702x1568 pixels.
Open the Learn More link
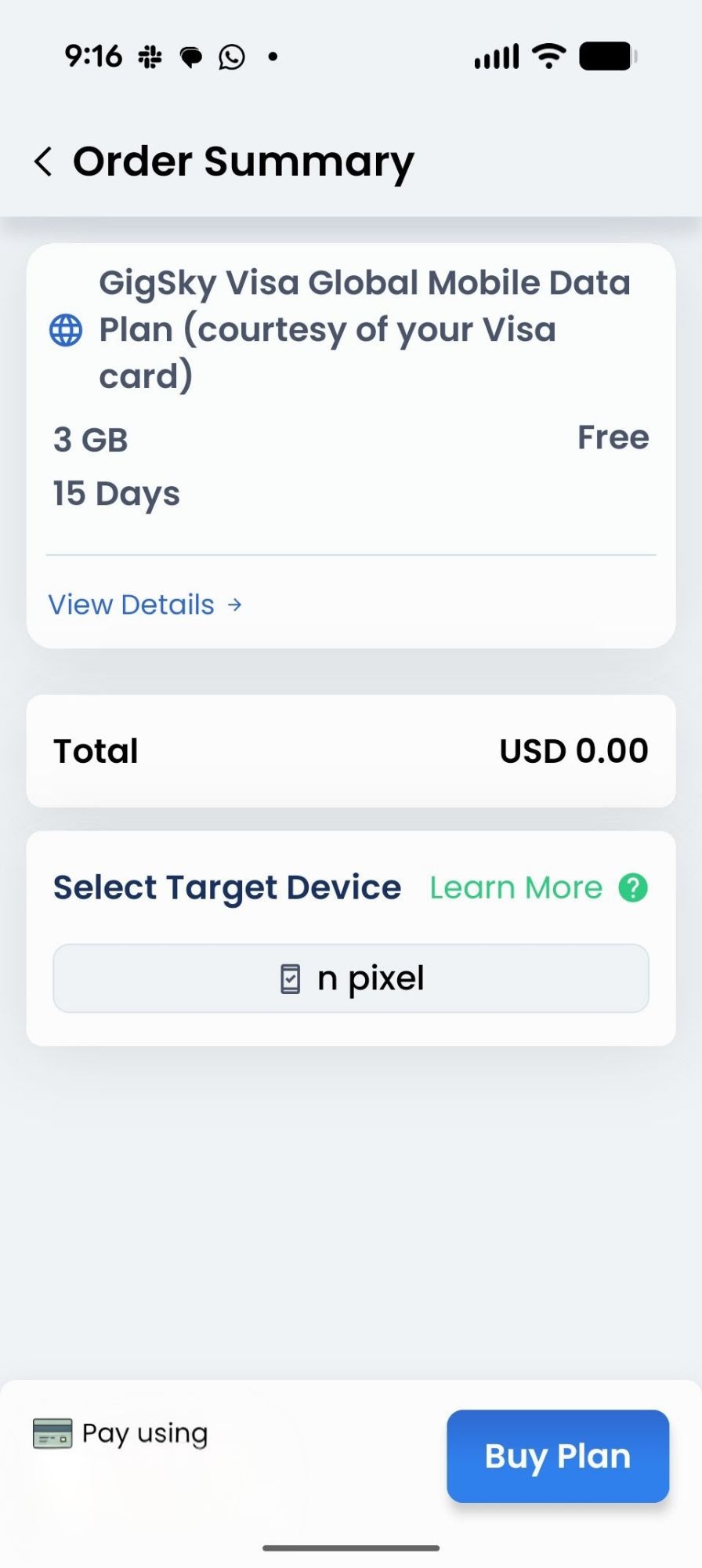pos(516,888)
